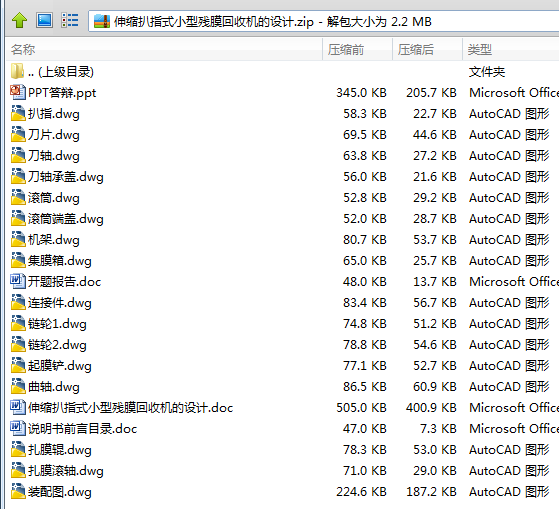Click the AutoCAD icon of 扎膜滚轴.dwg
559x509 pixels.
(18, 471)
